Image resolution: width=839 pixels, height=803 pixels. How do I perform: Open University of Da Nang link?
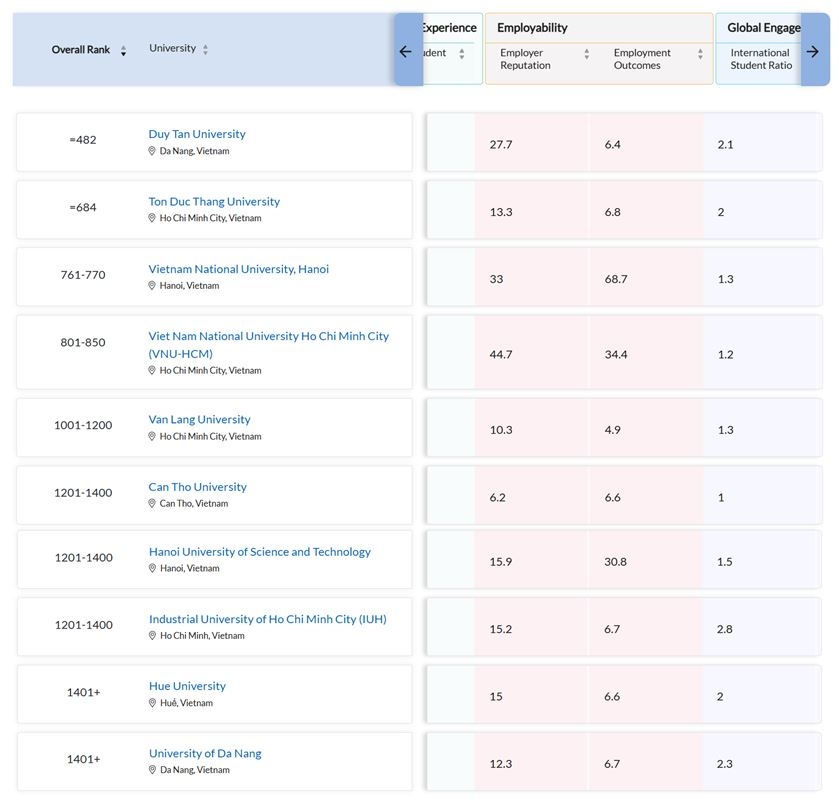(205, 753)
